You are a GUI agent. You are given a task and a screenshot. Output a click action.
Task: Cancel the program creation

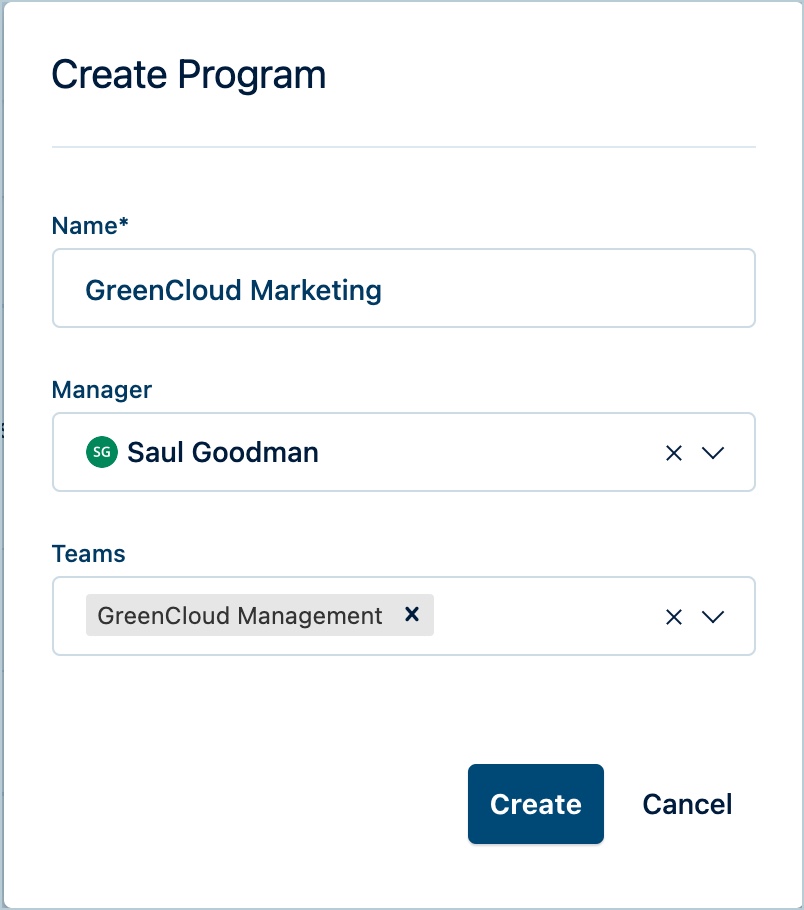pos(687,804)
